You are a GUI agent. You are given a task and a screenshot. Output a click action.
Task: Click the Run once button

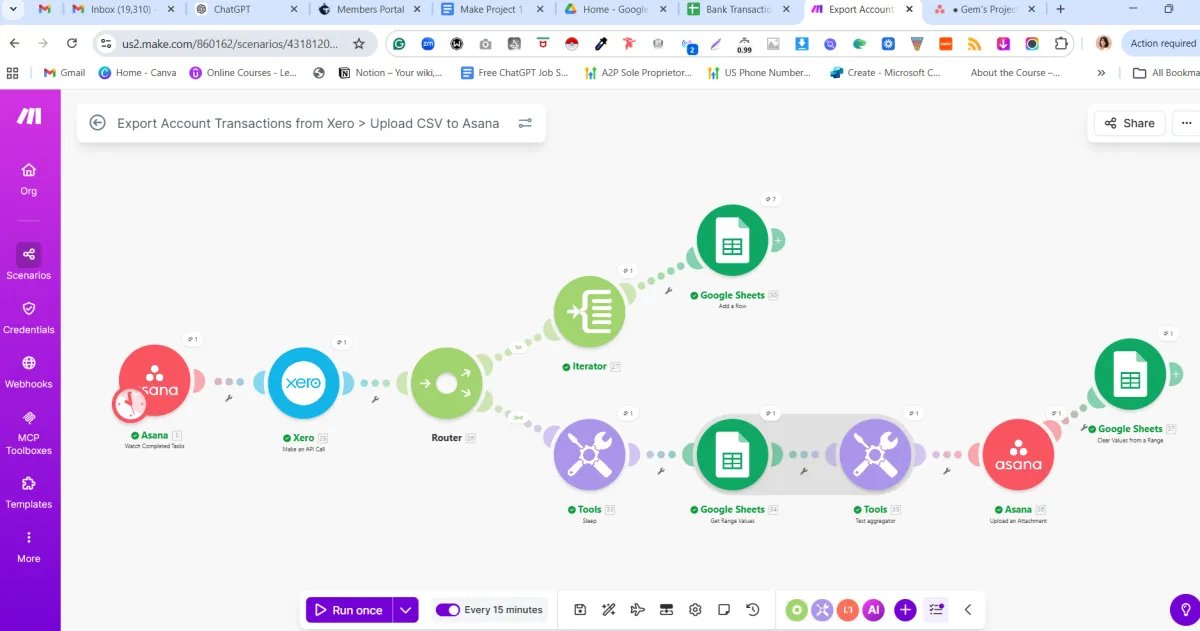pyautogui.click(x=349, y=609)
